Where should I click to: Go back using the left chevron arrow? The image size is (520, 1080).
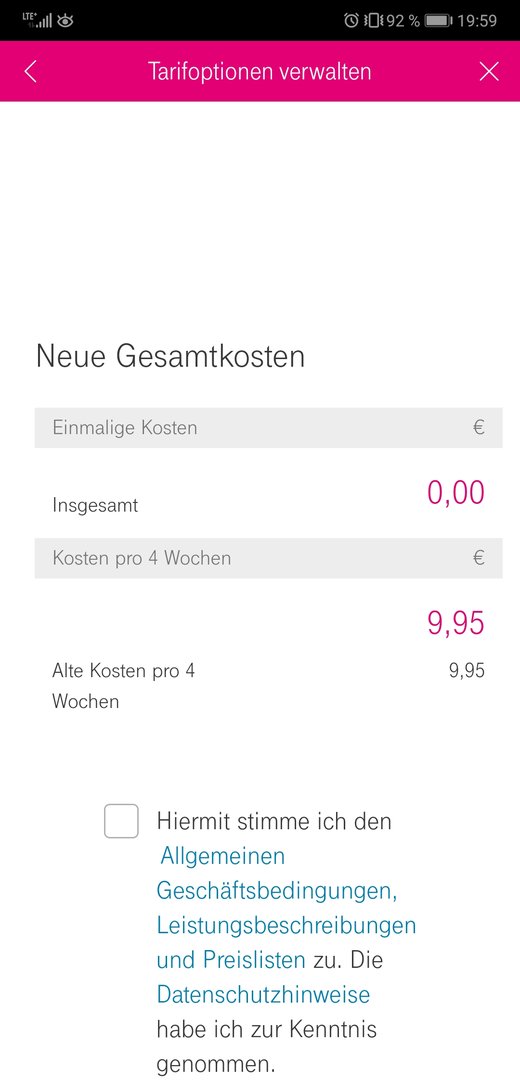(30, 72)
